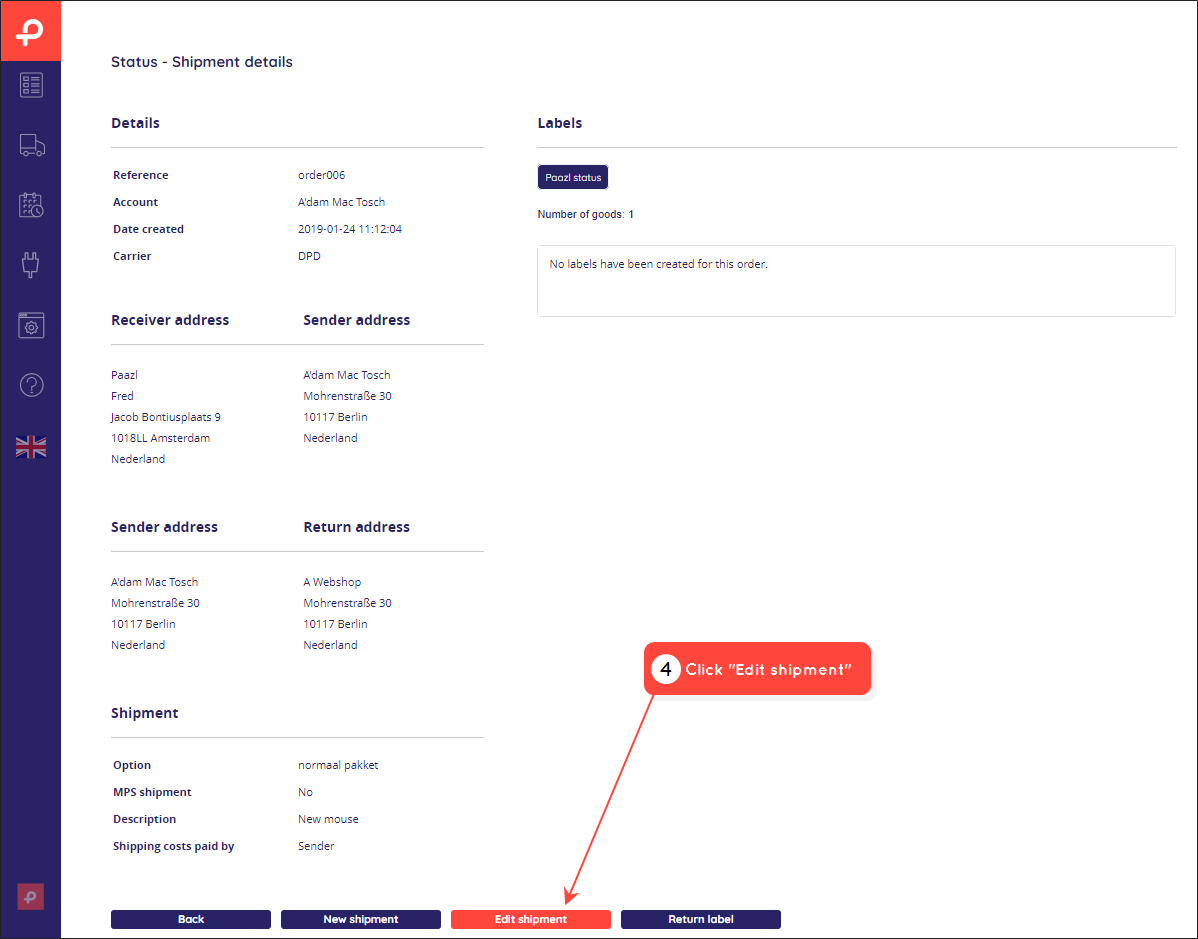The image size is (1198, 939).
Task: Click the Paazl logo at top of sidebar
Action: 31,31
